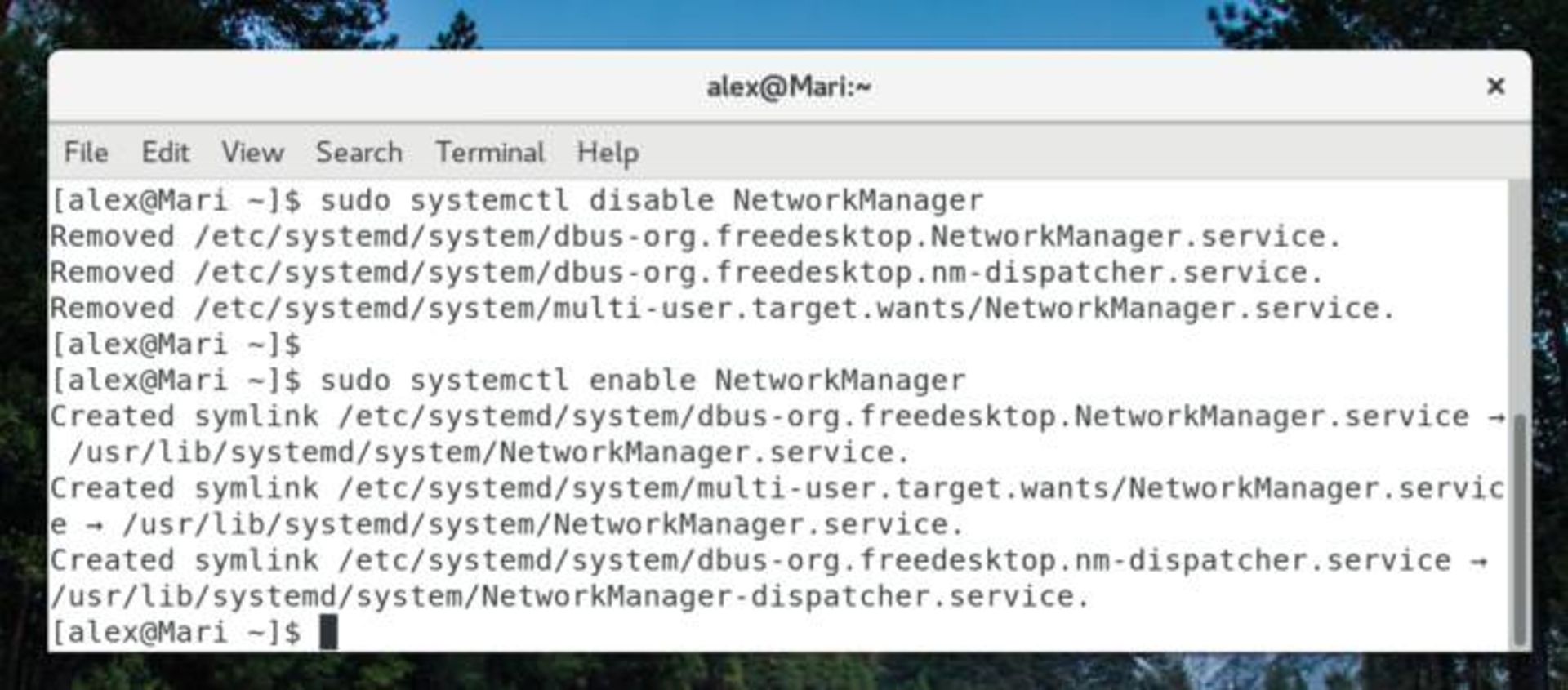Open the Search menu

359,152
